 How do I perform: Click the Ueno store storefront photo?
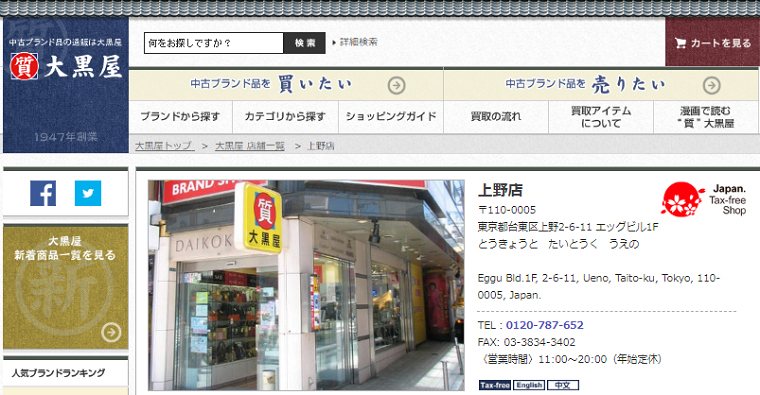(x=306, y=285)
